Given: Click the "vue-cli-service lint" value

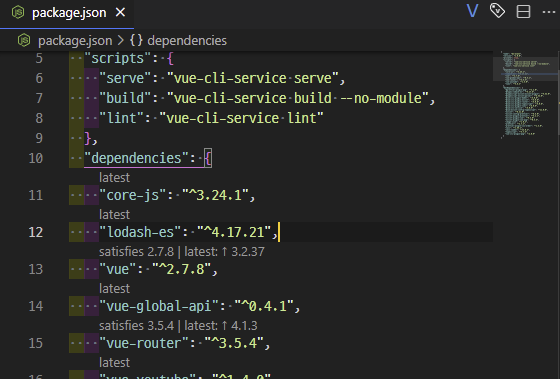Looking at the screenshot, I should pyautogui.click(x=241, y=118).
